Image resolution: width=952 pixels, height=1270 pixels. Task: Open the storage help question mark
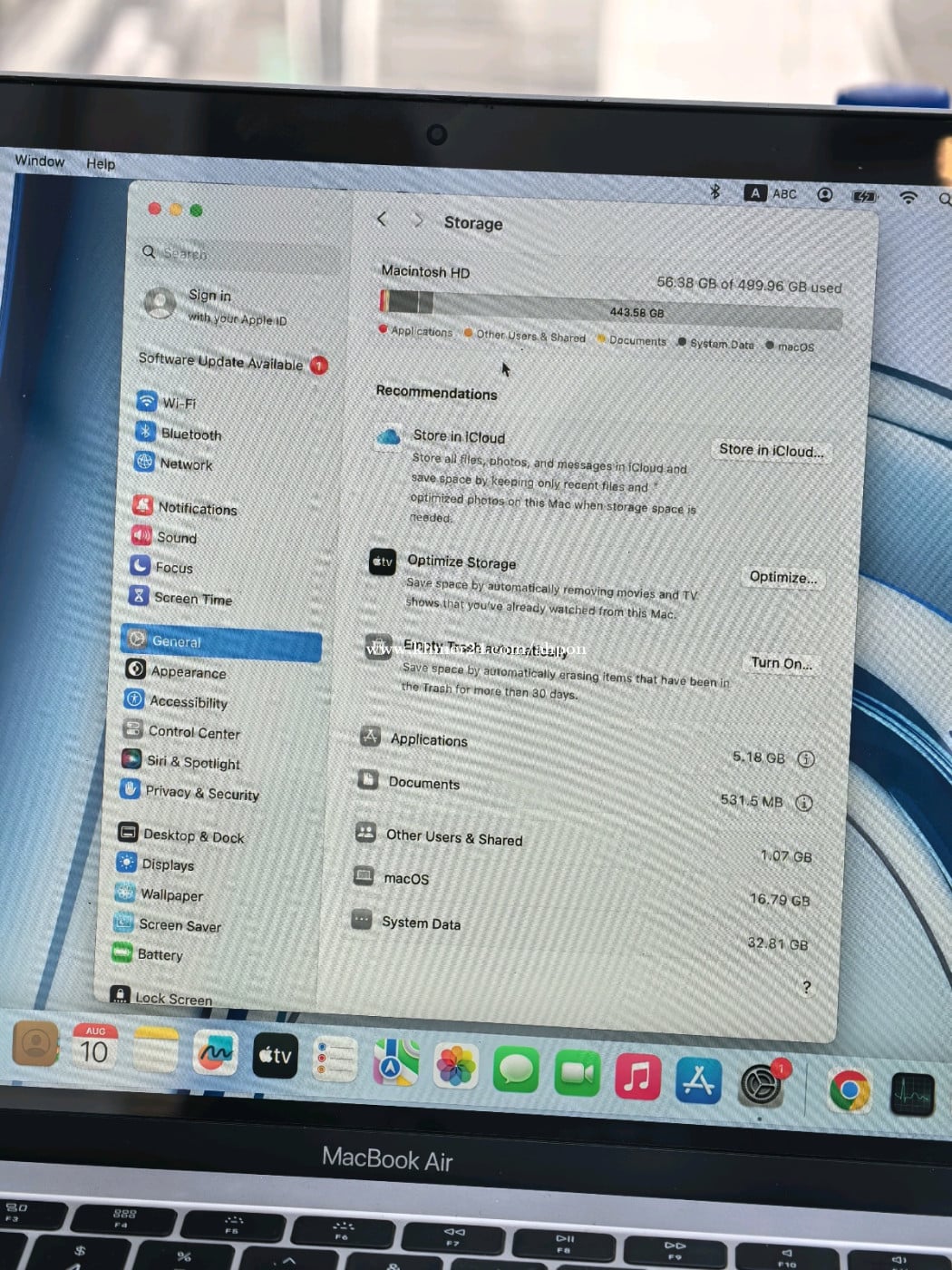coord(806,987)
